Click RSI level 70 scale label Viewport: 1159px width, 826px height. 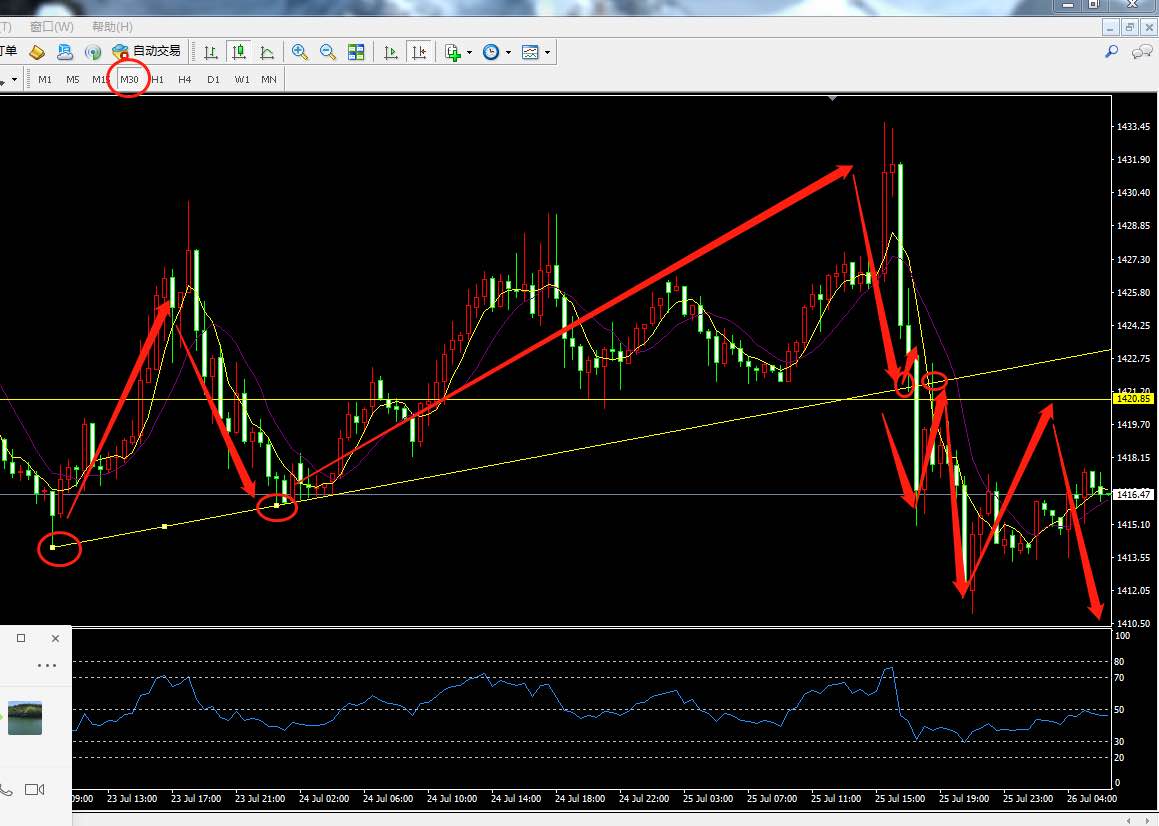point(1119,677)
